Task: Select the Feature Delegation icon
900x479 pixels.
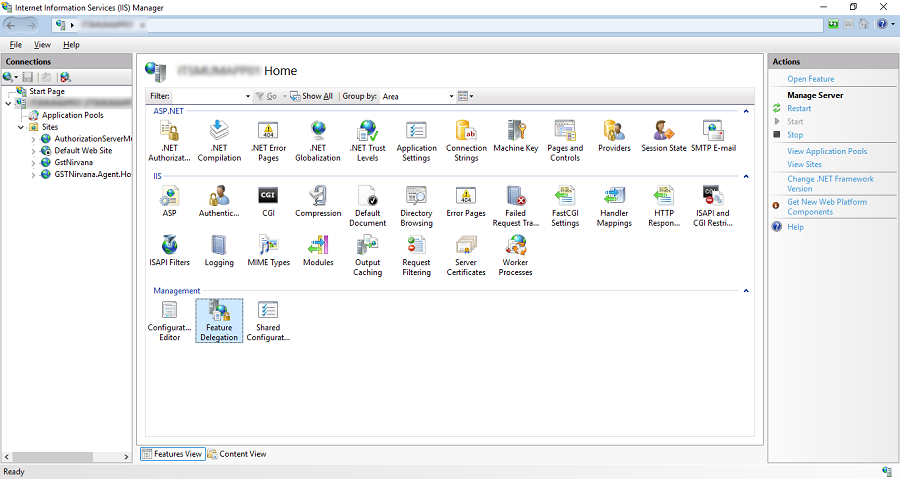Action: 219,321
